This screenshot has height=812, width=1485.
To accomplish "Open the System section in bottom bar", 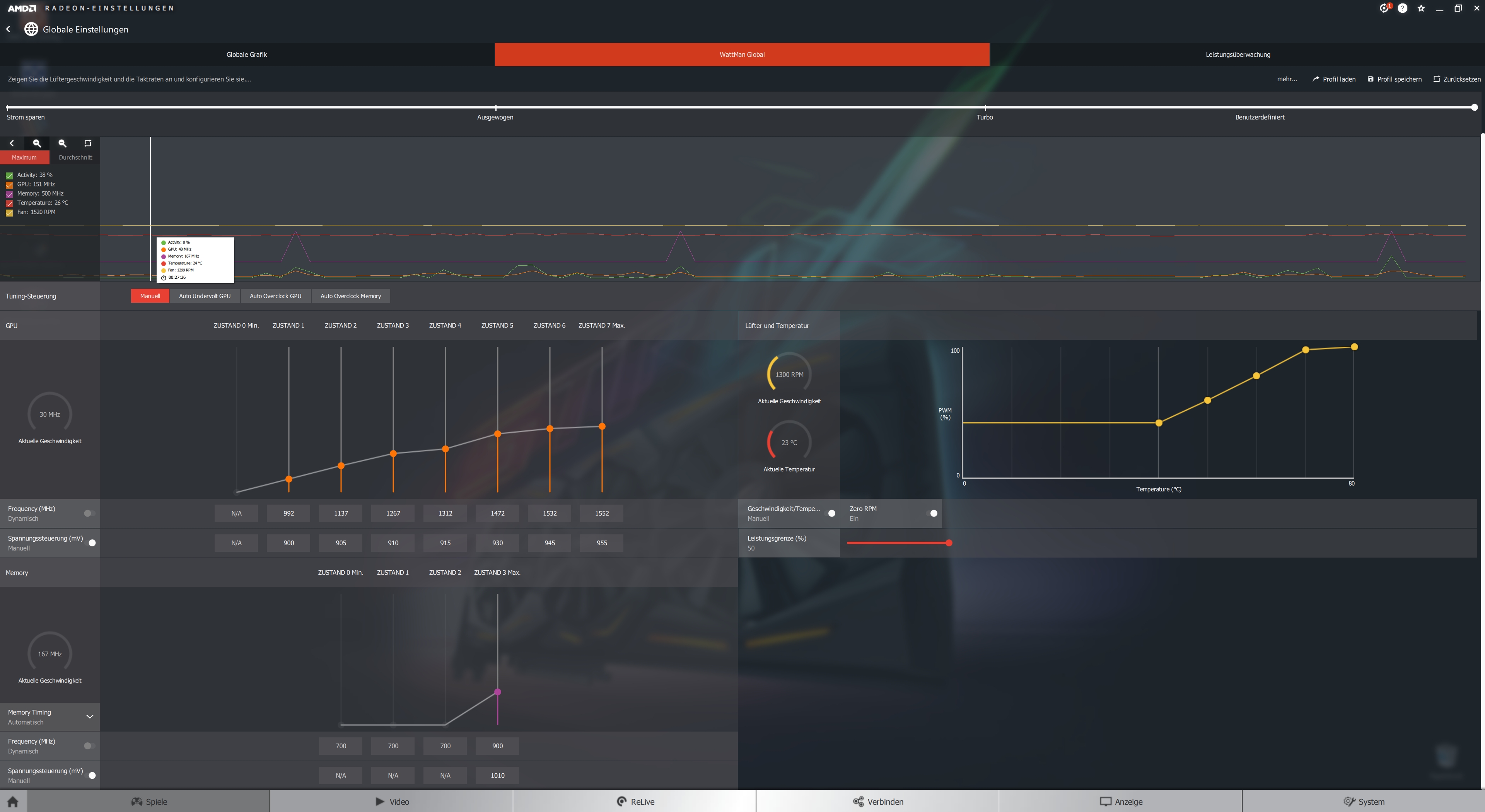I will (x=1363, y=802).
